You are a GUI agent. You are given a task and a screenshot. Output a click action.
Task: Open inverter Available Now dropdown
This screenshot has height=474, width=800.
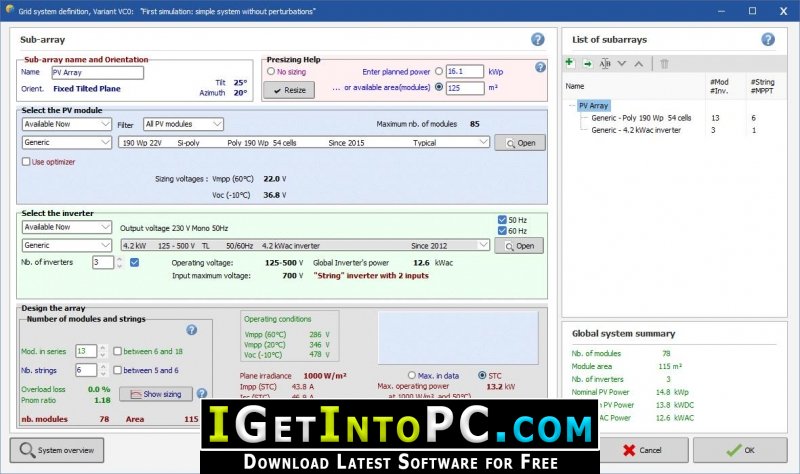[67, 227]
